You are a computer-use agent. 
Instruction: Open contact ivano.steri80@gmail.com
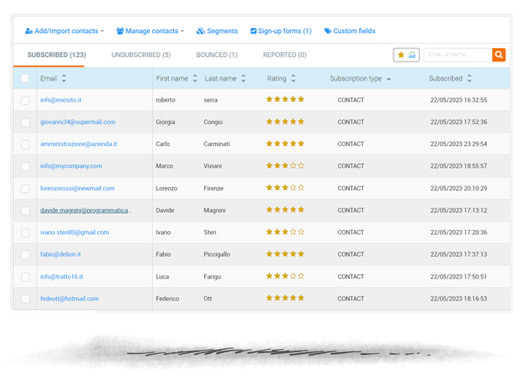[x=74, y=232]
